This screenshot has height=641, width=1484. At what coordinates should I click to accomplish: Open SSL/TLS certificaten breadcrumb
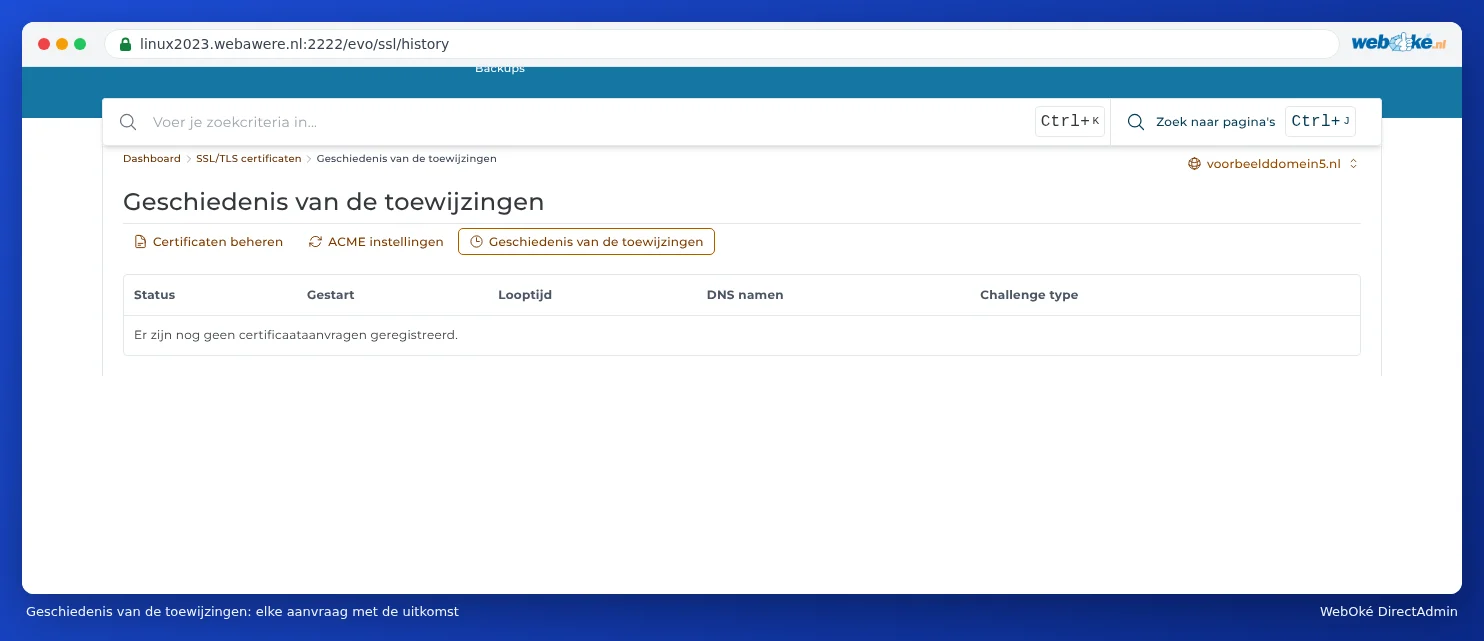point(249,159)
